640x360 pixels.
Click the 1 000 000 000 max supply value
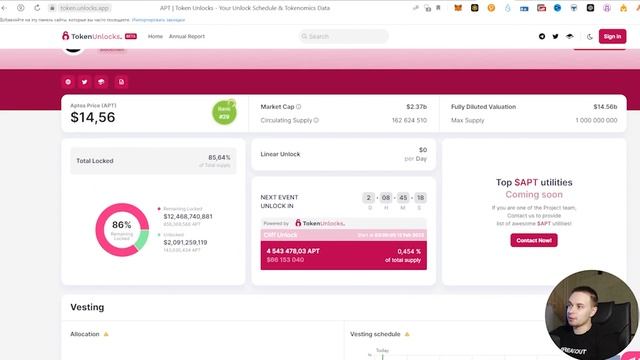(596, 120)
